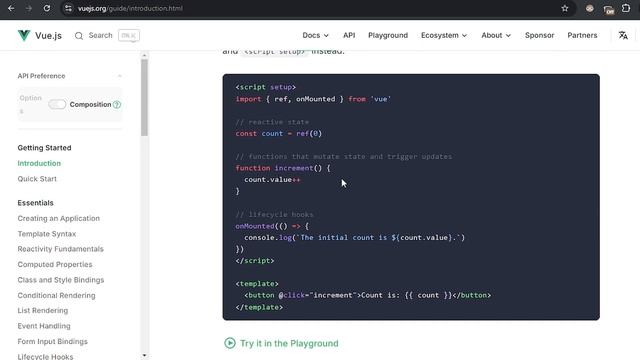Click the Vue.js logo
This screenshot has width=640, height=360.
24,36
